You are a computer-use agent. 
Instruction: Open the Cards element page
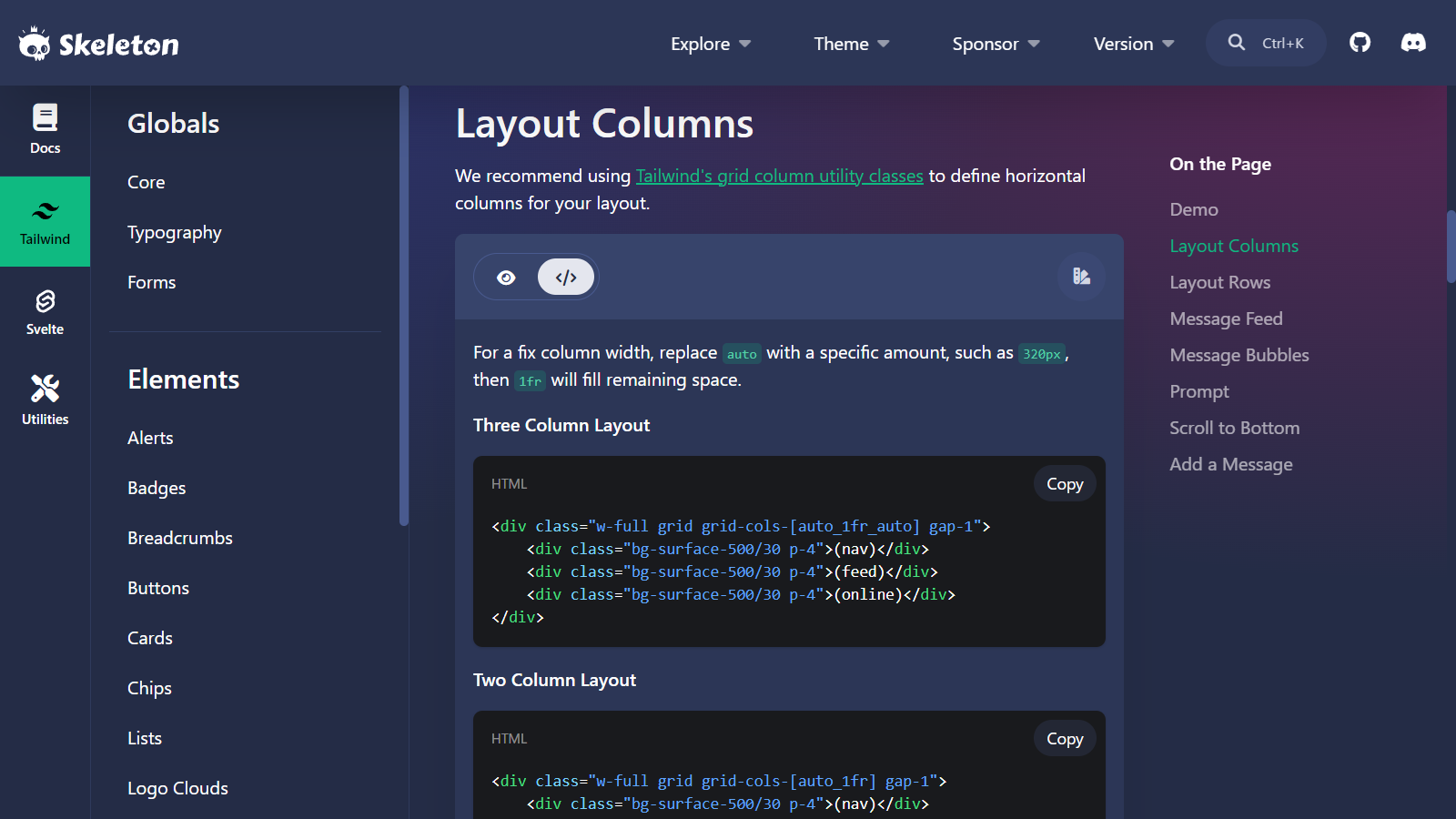coord(150,638)
